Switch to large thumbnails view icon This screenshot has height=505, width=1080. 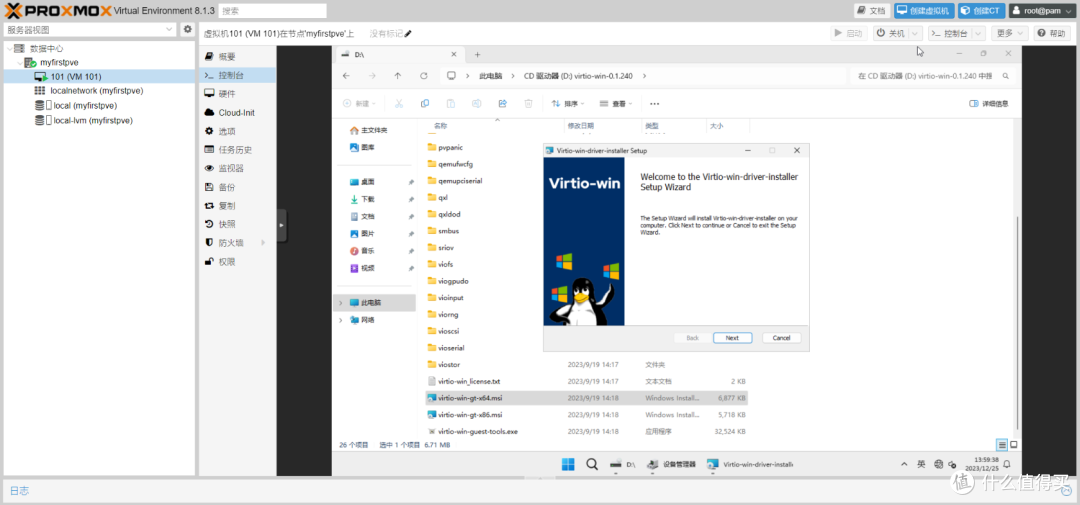(x=1014, y=445)
